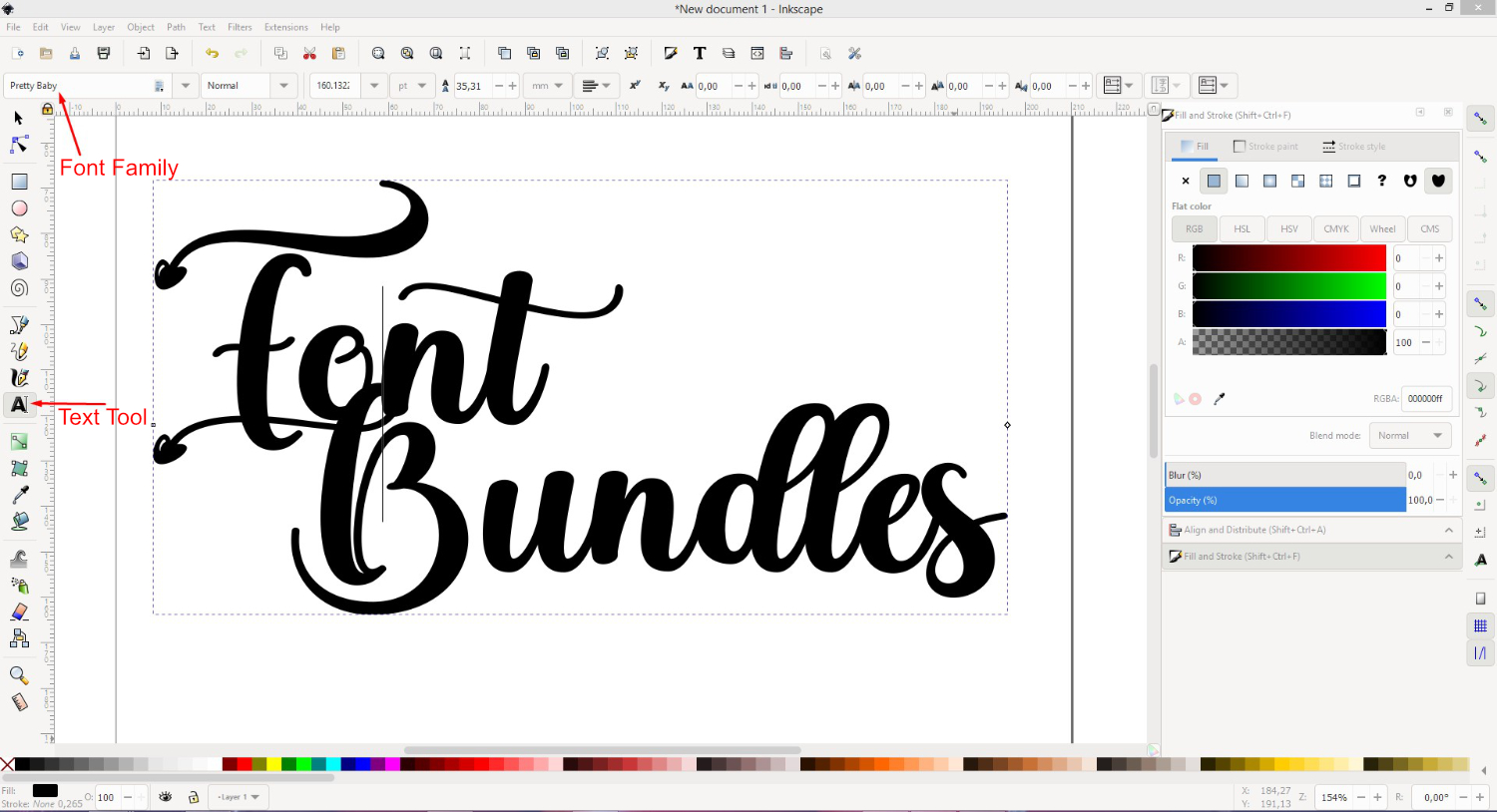The width and height of the screenshot is (1497, 812).
Task: Select the Connector tool
Action: pyautogui.click(x=19, y=638)
